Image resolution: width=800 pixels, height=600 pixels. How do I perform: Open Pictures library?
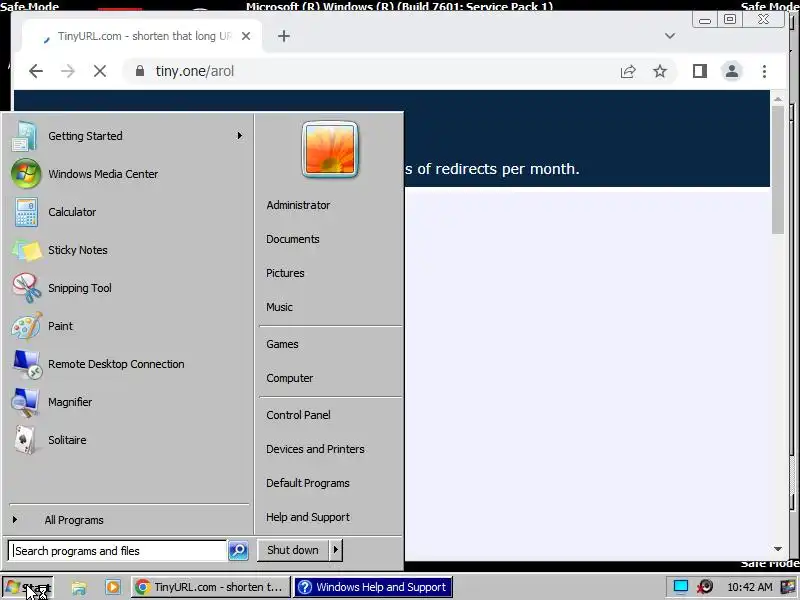click(285, 273)
